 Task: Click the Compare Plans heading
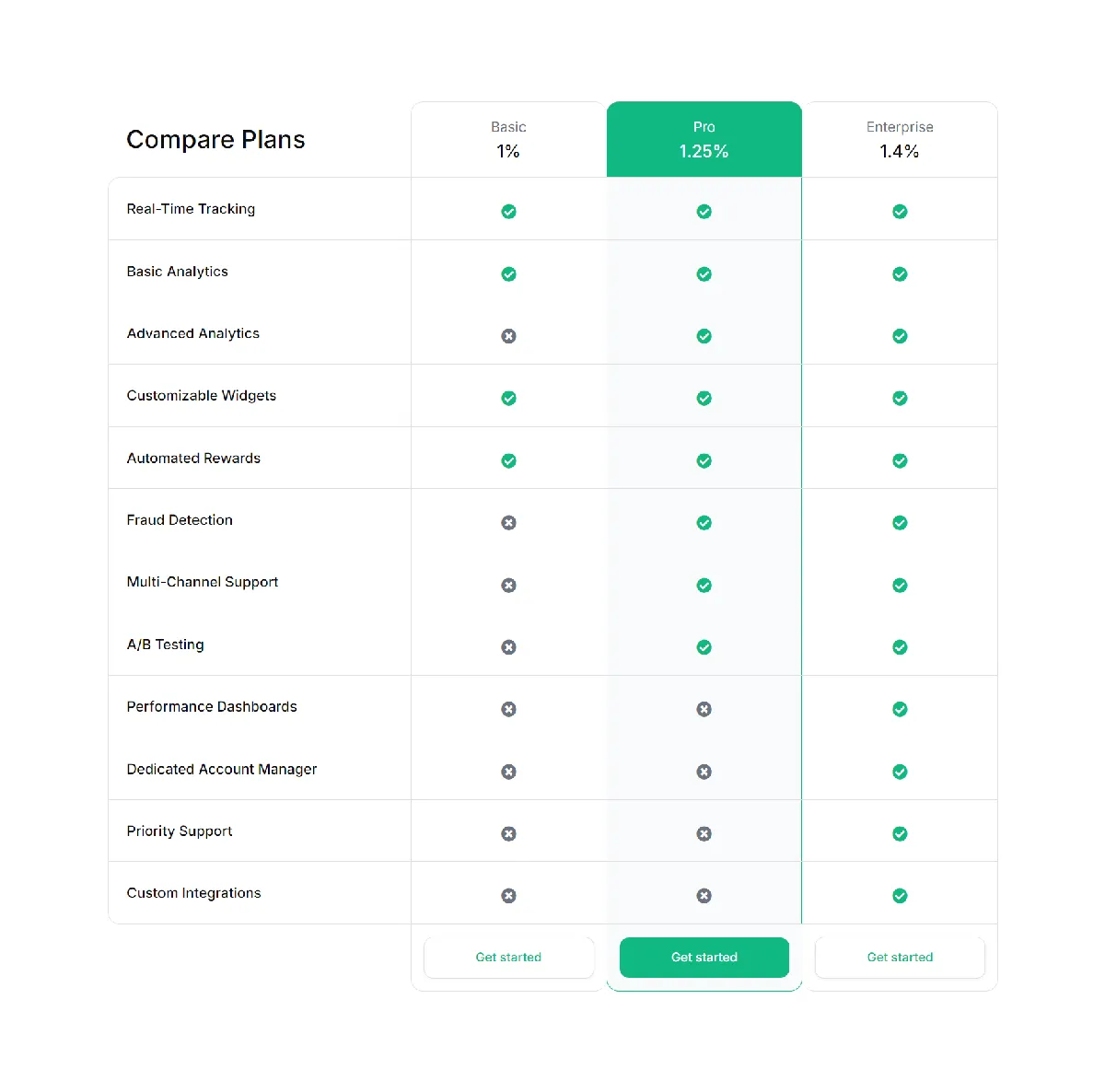tap(215, 140)
